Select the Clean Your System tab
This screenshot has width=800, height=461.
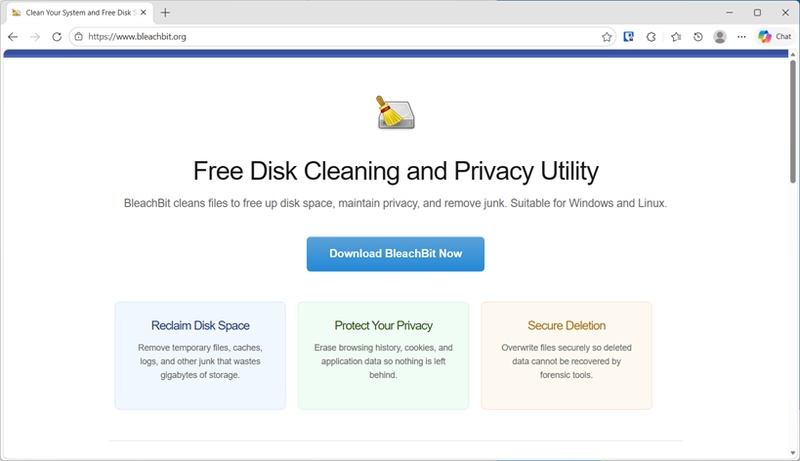tap(75, 12)
